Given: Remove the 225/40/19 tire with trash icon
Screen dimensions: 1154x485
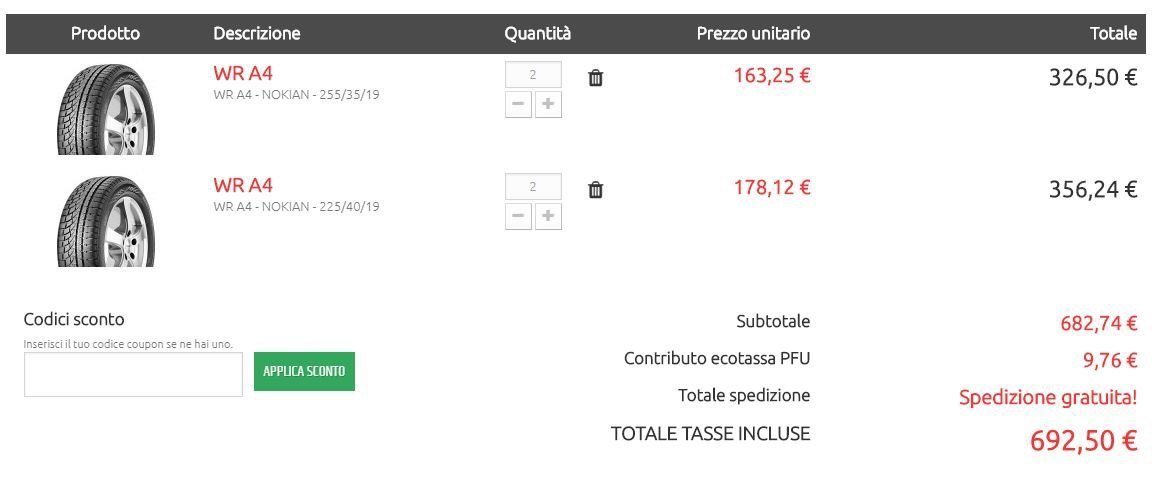Looking at the screenshot, I should 595,190.
